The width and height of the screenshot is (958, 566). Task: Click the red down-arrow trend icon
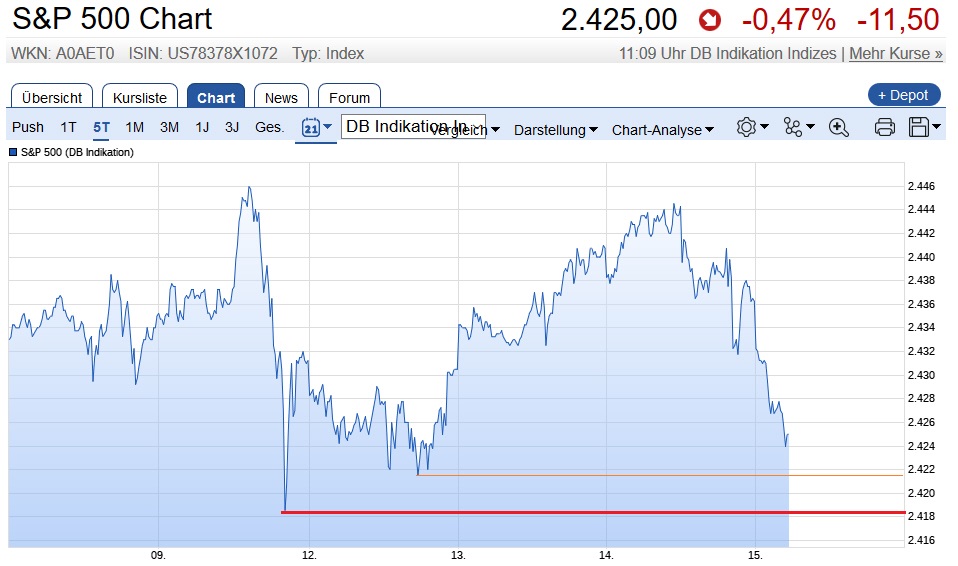(x=709, y=20)
